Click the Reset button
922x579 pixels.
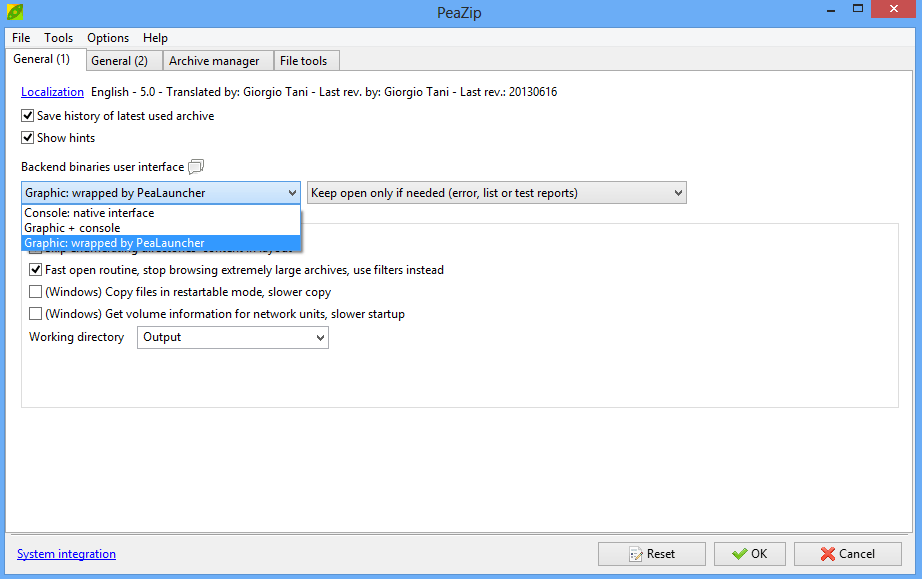pos(652,554)
